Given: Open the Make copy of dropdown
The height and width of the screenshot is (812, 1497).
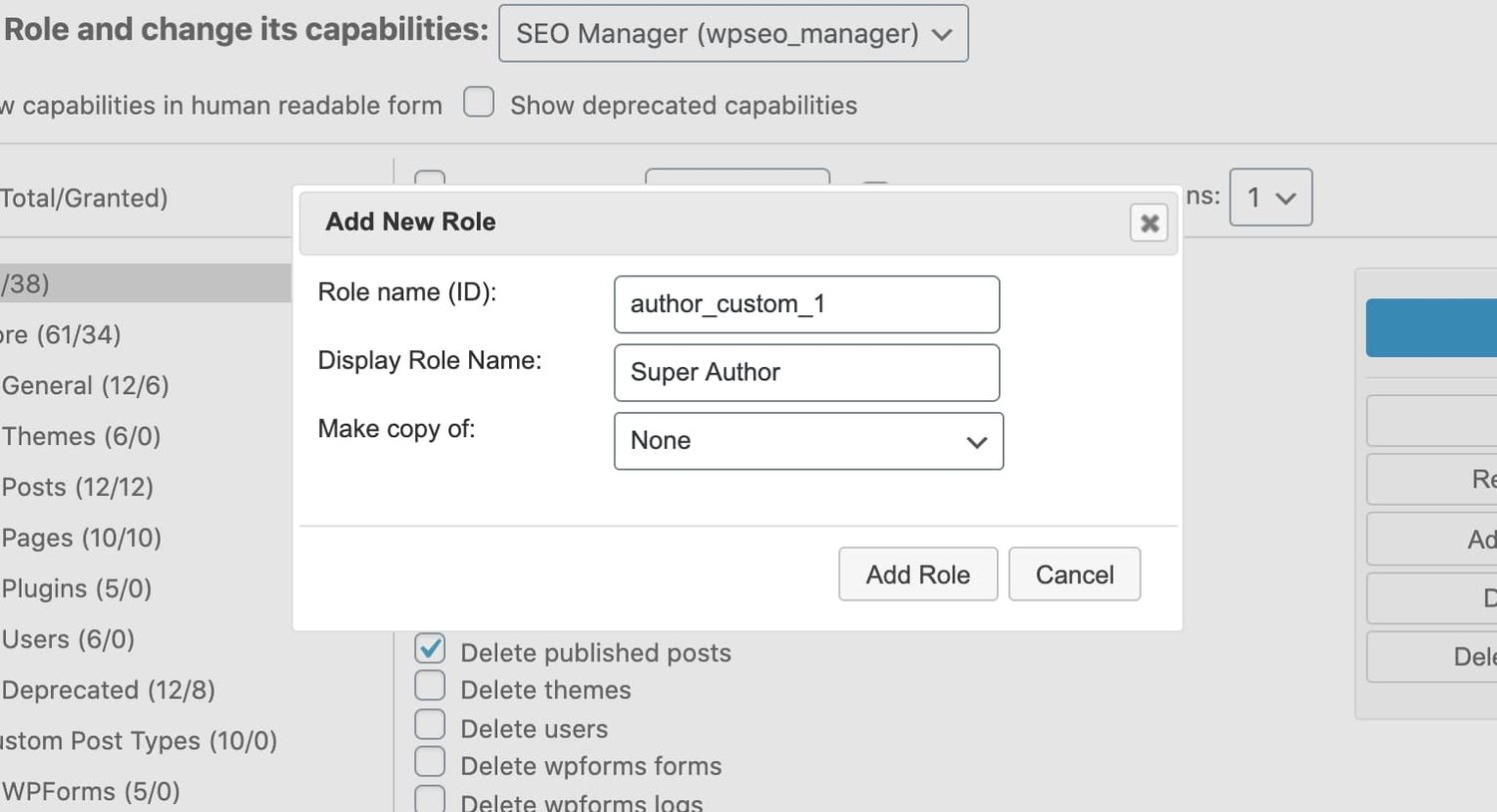Looking at the screenshot, I should pos(808,441).
